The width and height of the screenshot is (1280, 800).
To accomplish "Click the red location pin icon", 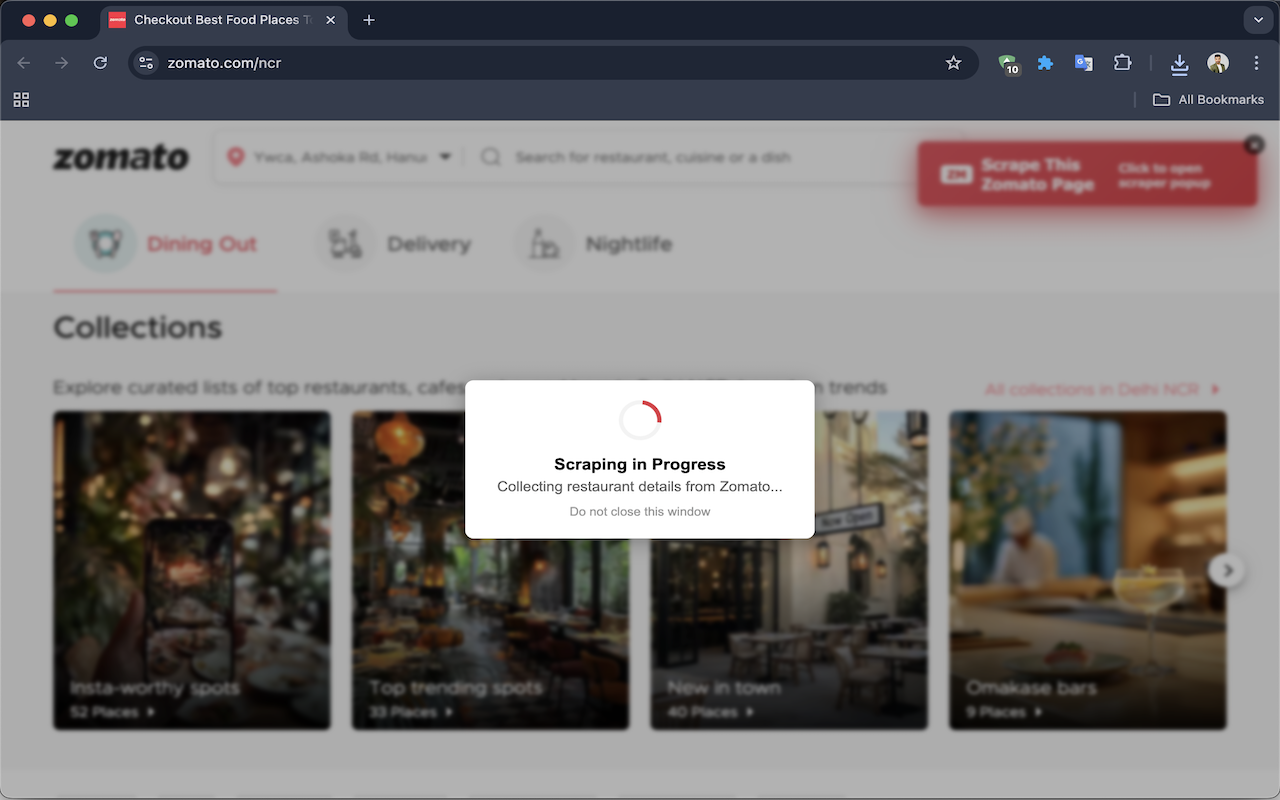I will [x=236, y=157].
